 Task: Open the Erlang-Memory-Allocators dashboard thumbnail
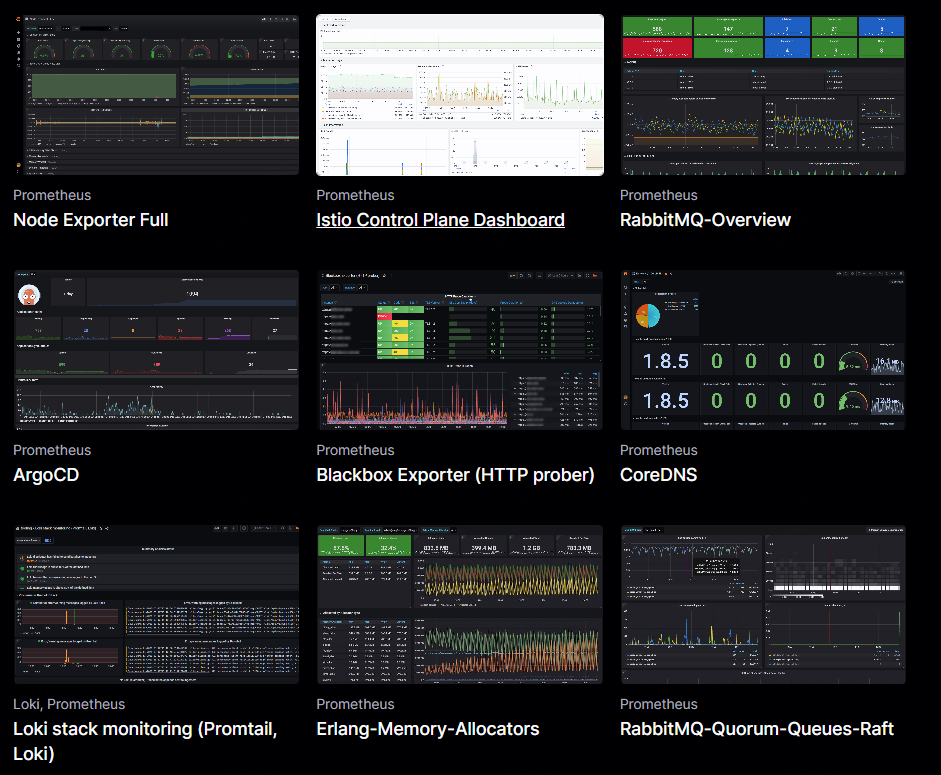pyautogui.click(x=460, y=605)
